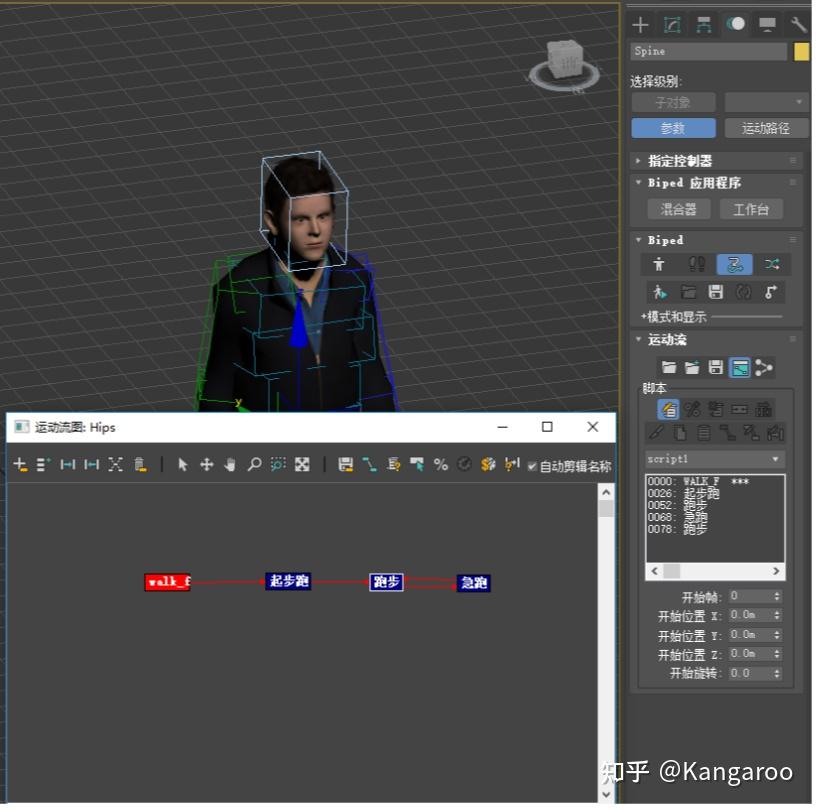Select the arrow selection tool in Motion Flow toolbar
The width and height of the screenshot is (816, 810).
point(181,462)
